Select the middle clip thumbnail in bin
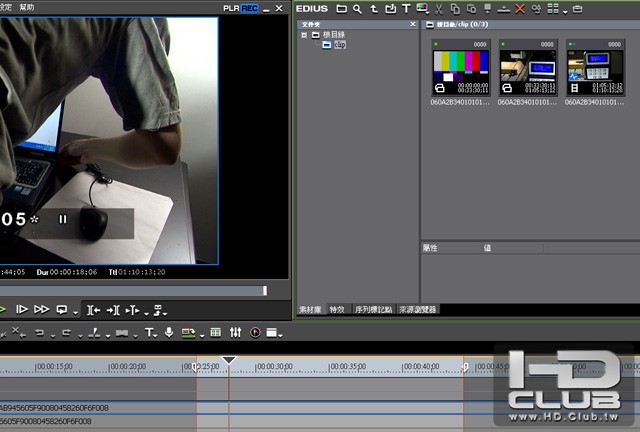This screenshot has width=640, height=432. (528, 68)
